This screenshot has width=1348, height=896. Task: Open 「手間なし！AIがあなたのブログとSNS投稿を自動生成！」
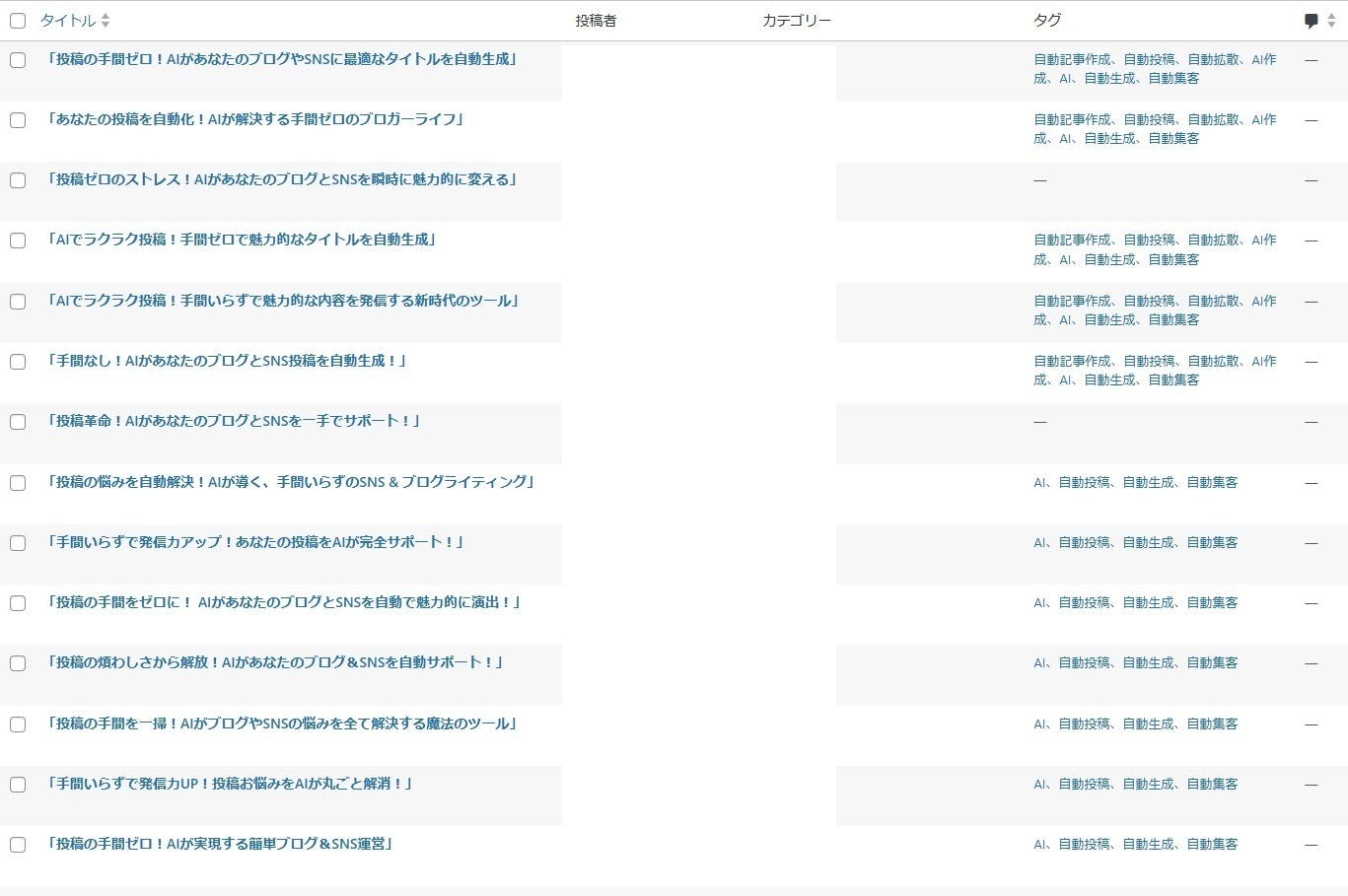(x=227, y=361)
